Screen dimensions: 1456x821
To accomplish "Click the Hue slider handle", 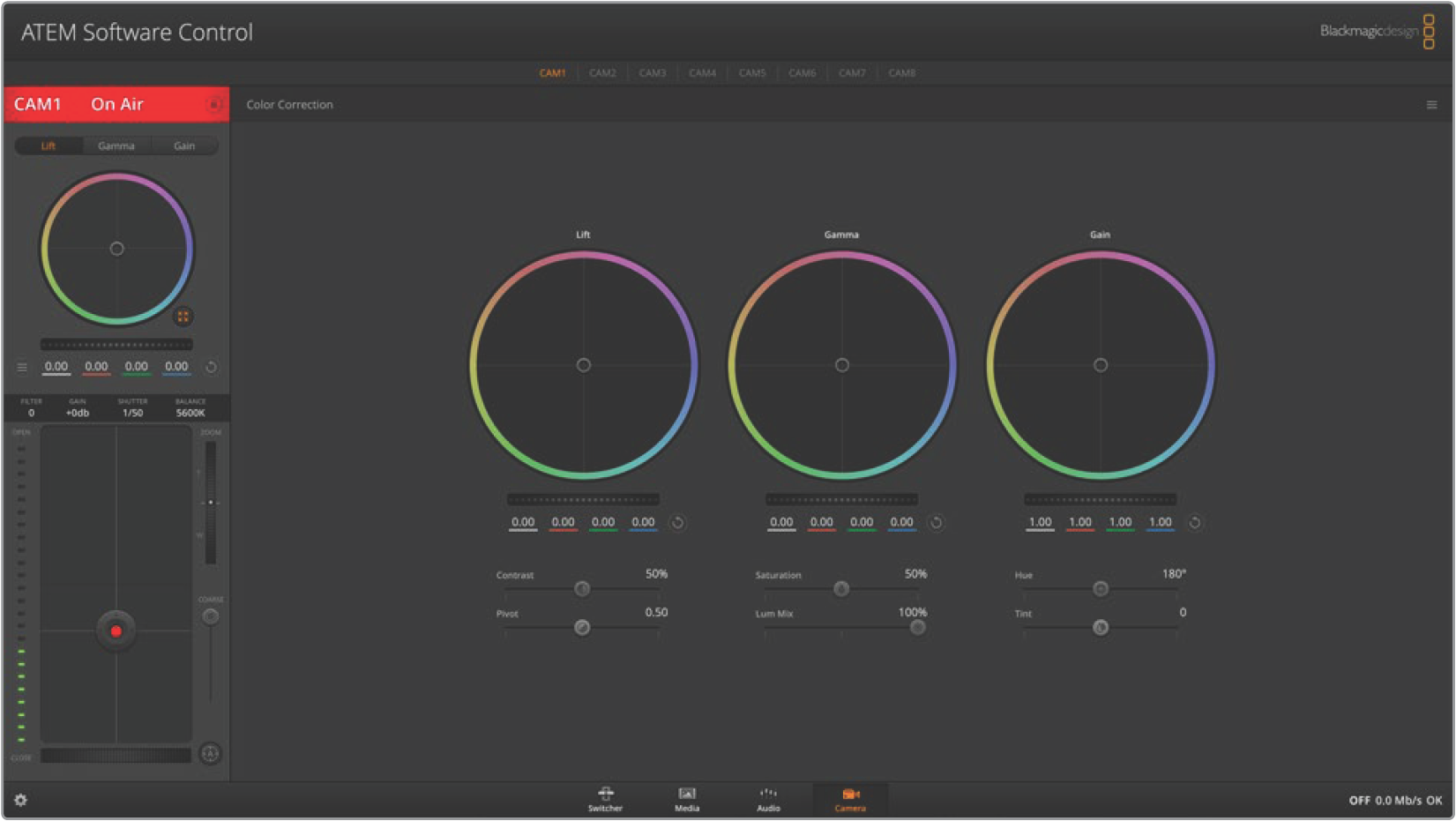I will point(1101,589).
